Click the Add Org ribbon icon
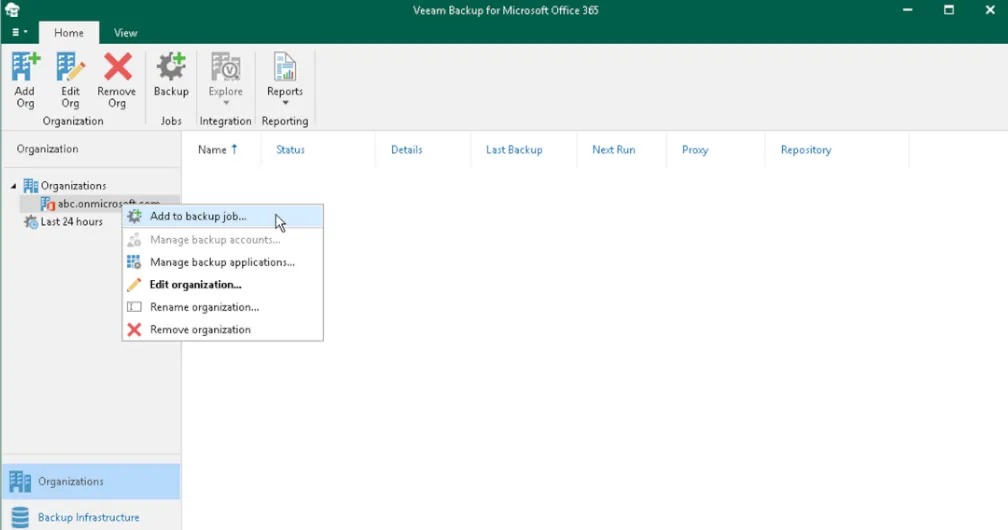Screen dimensions: 1008x530 point(25,67)
